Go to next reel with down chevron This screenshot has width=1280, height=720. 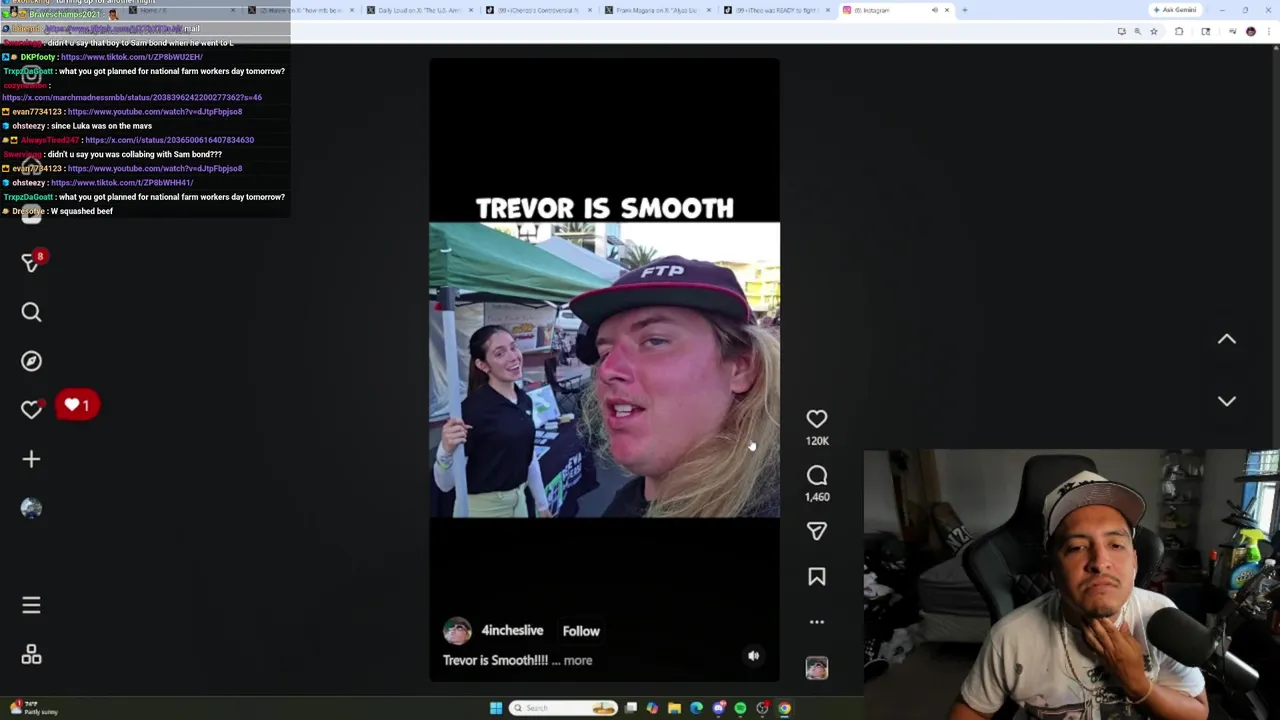(1227, 401)
